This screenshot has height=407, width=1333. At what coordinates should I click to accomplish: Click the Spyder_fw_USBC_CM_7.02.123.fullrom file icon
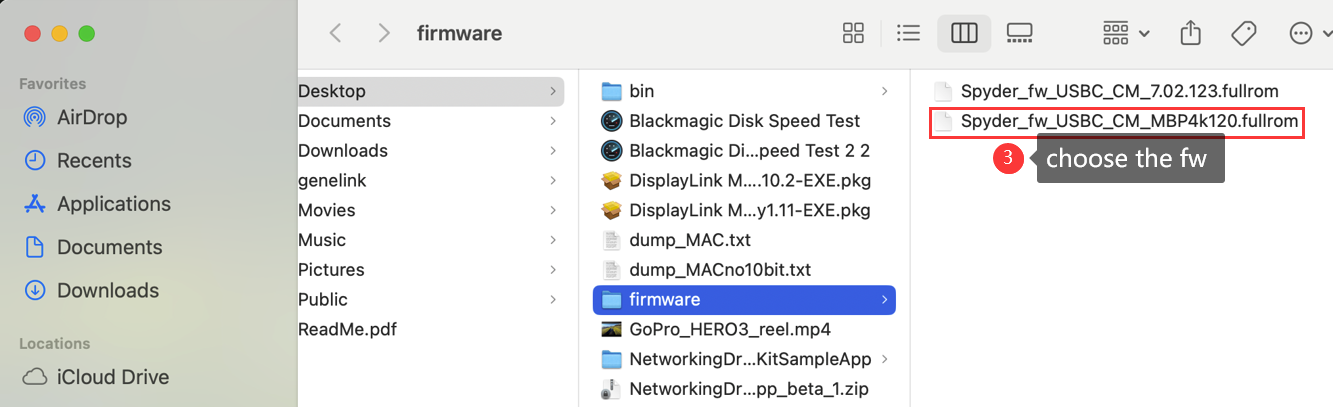tap(943, 91)
